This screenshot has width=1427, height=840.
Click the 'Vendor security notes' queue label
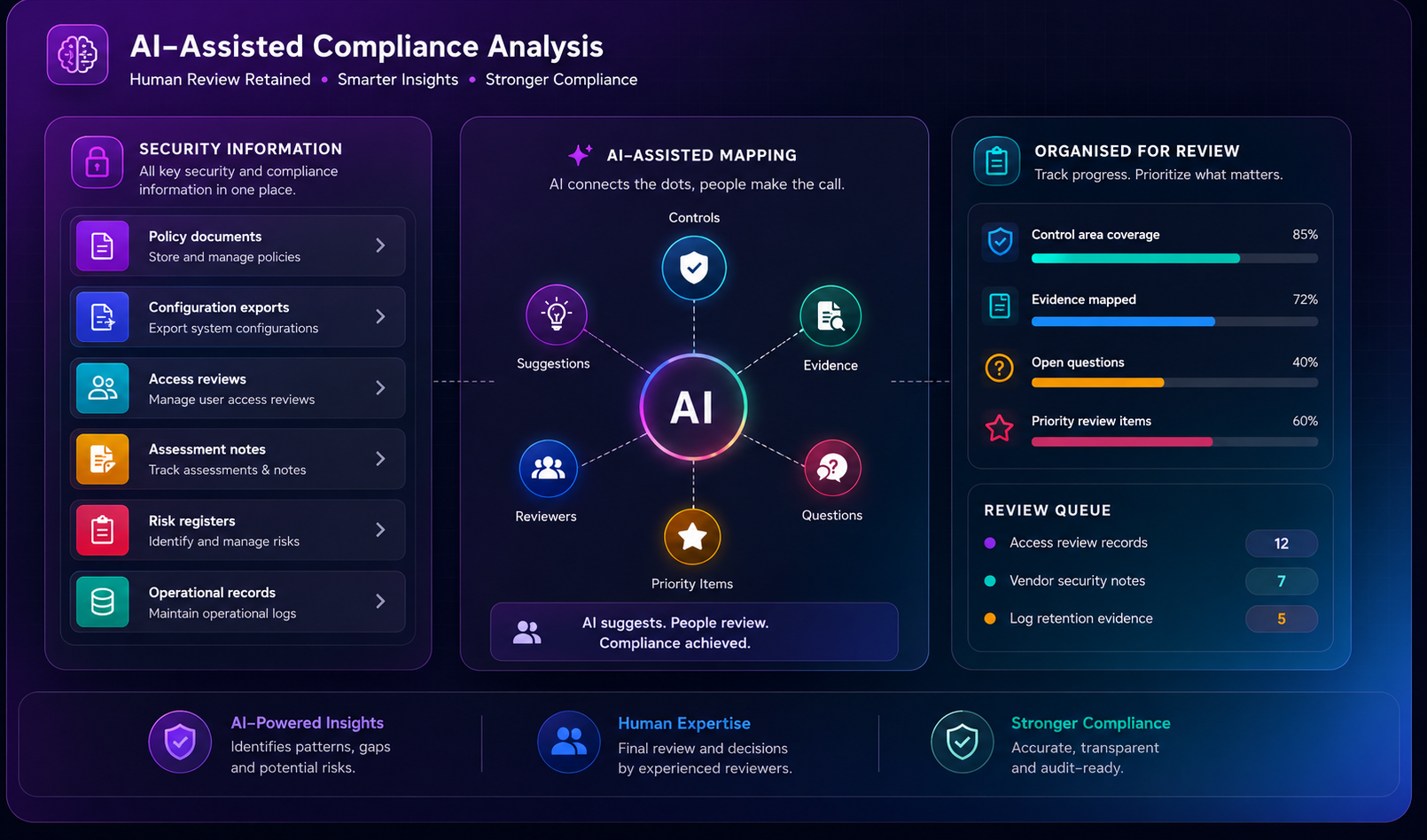pyautogui.click(x=1077, y=580)
